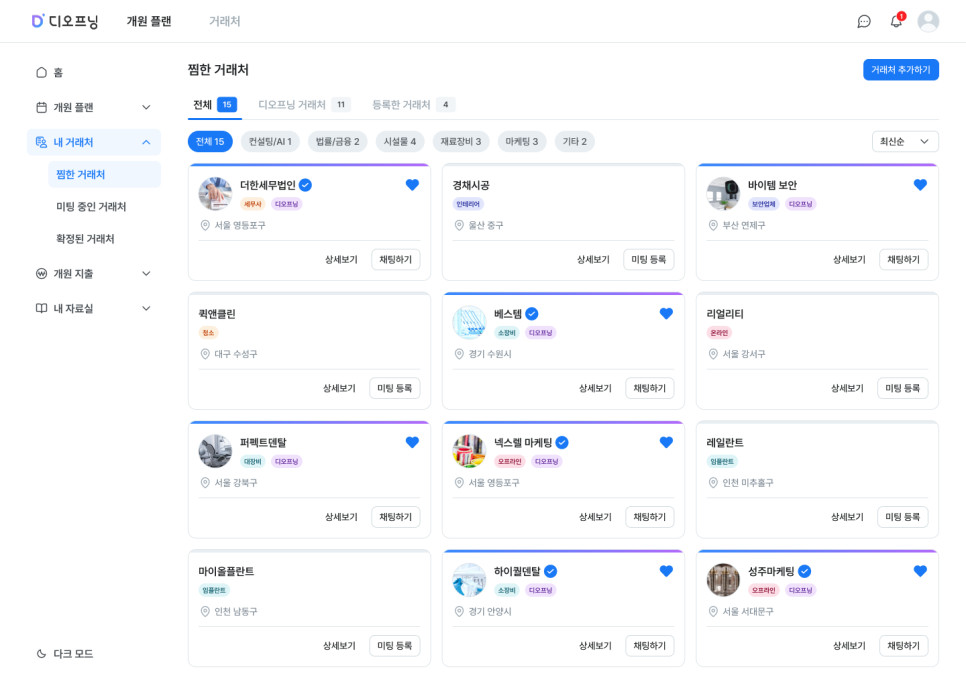Expand the 개원 플랜 sidebar chevron

(146, 107)
